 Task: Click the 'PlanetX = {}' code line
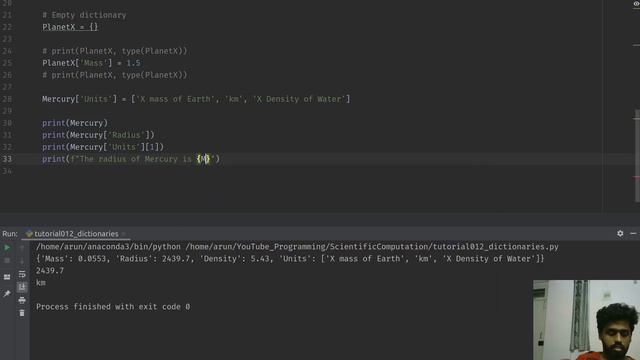(70, 27)
